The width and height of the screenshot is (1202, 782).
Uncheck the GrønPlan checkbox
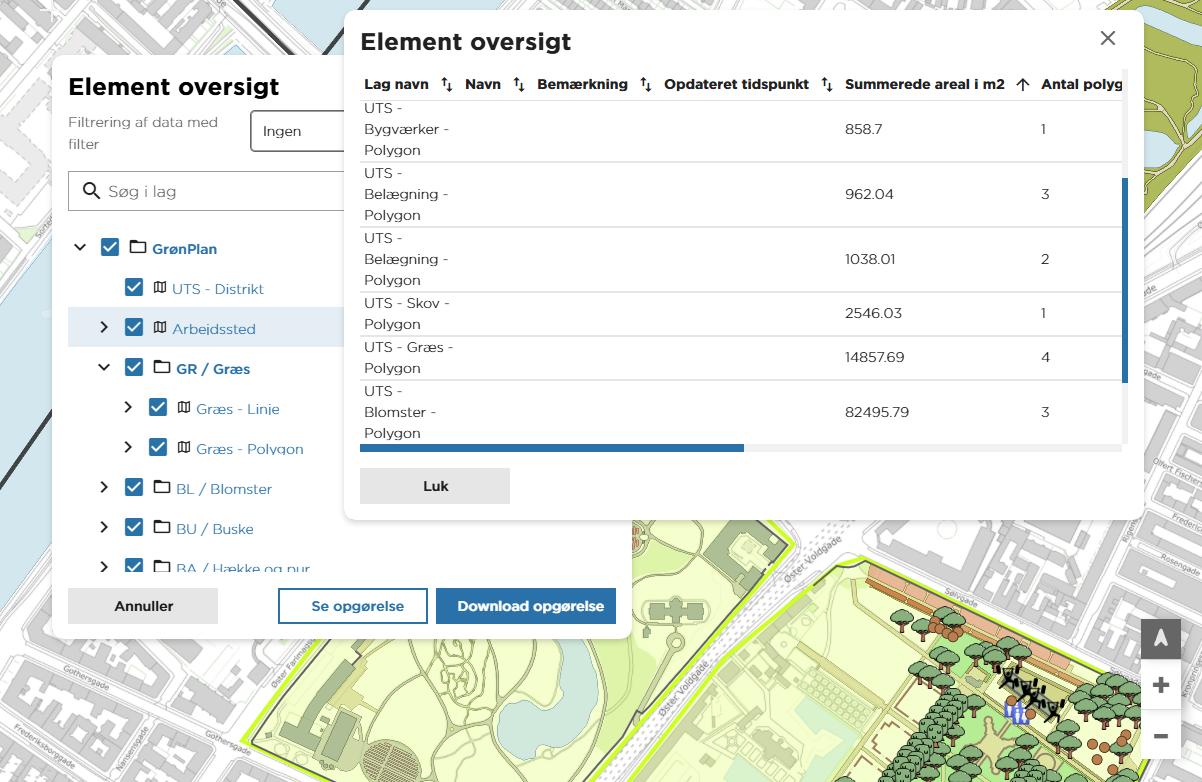point(110,248)
